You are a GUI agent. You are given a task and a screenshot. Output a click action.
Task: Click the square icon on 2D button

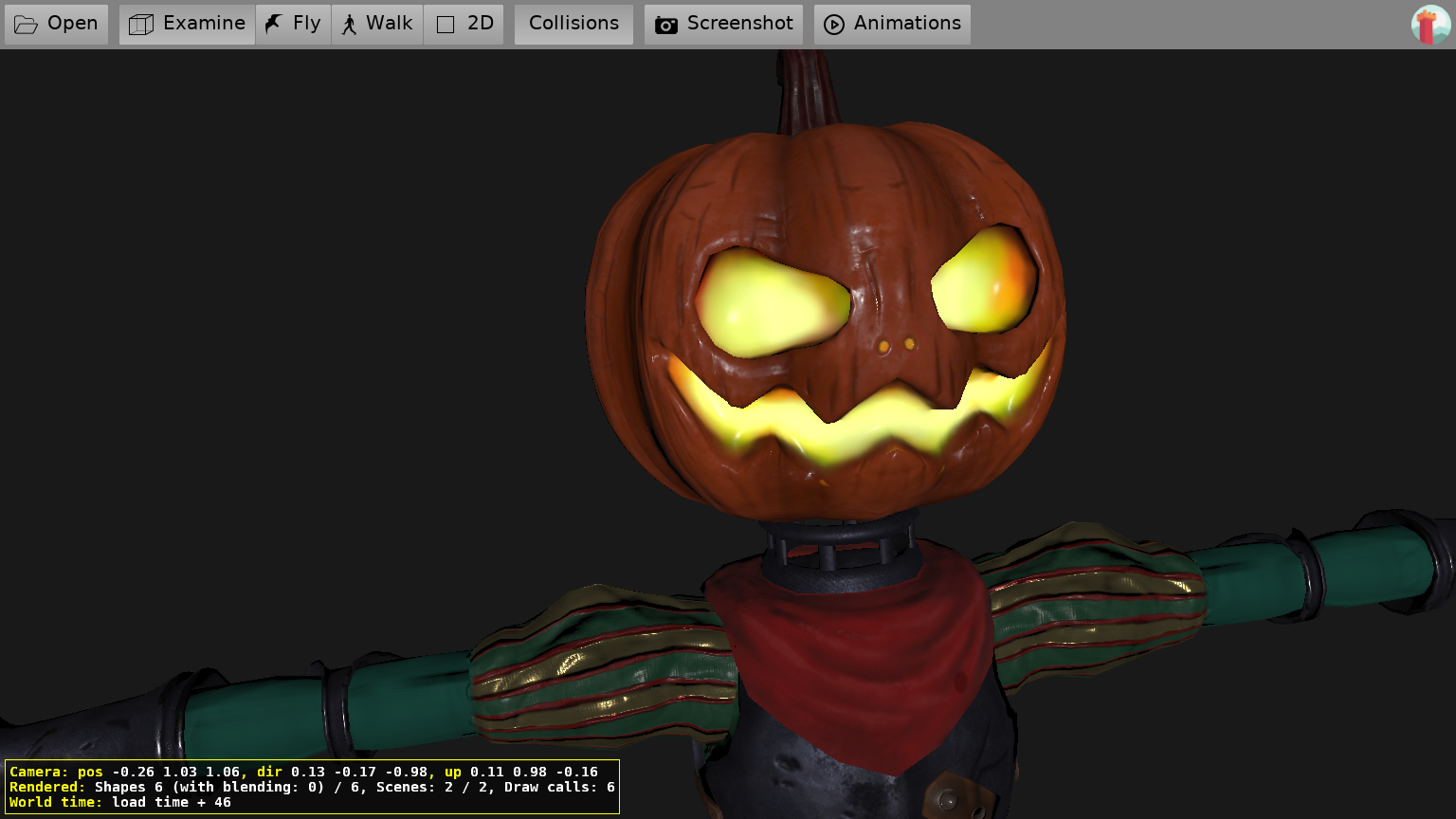[446, 25]
